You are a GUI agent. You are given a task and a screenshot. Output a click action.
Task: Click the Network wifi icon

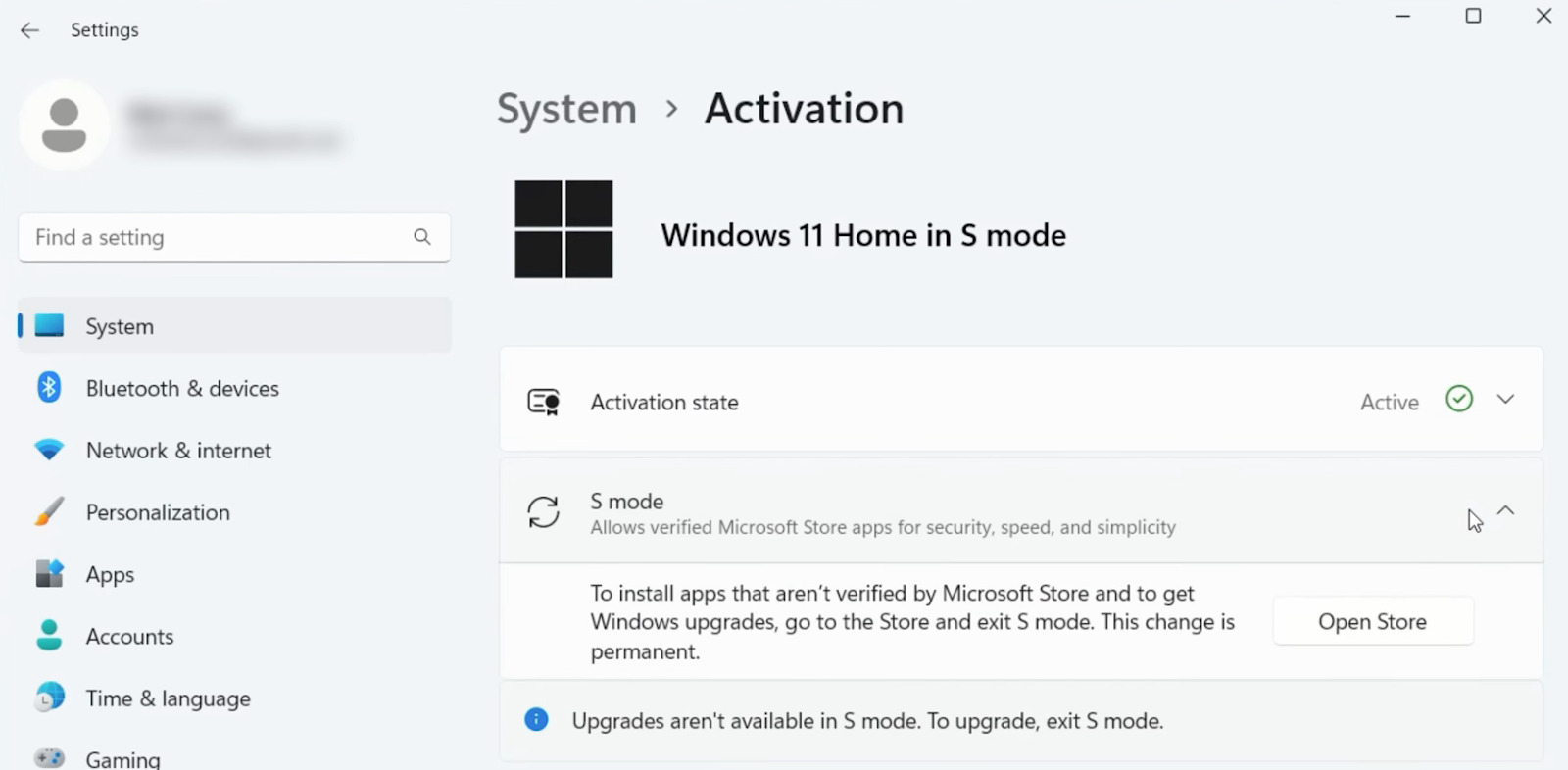(x=49, y=451)
